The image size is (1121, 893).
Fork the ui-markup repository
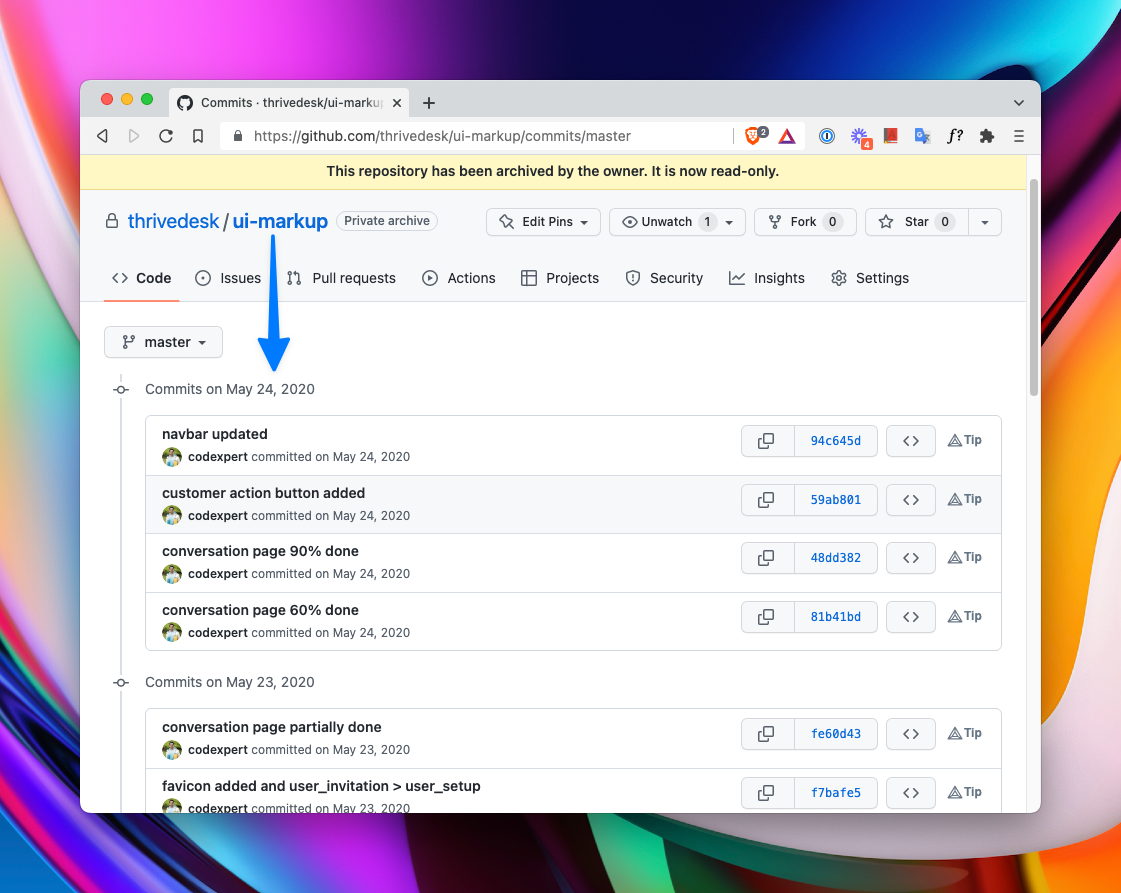pyautogui.click(x=805, y=222)
